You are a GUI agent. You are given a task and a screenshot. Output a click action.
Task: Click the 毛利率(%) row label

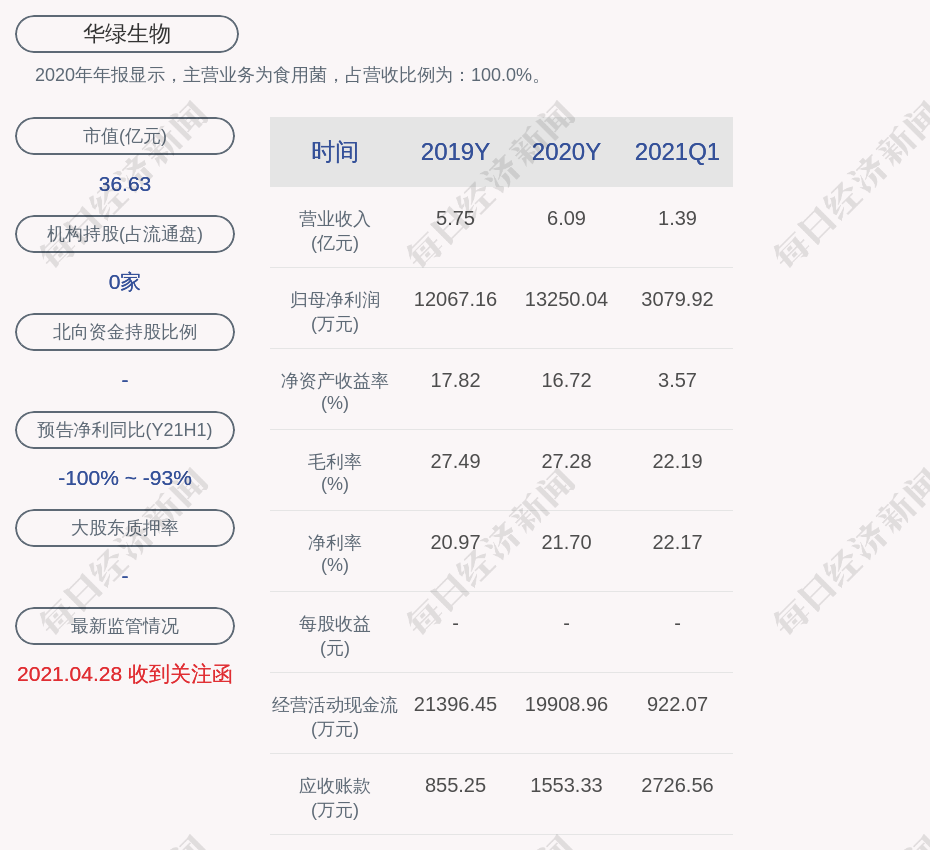[335, 473]
